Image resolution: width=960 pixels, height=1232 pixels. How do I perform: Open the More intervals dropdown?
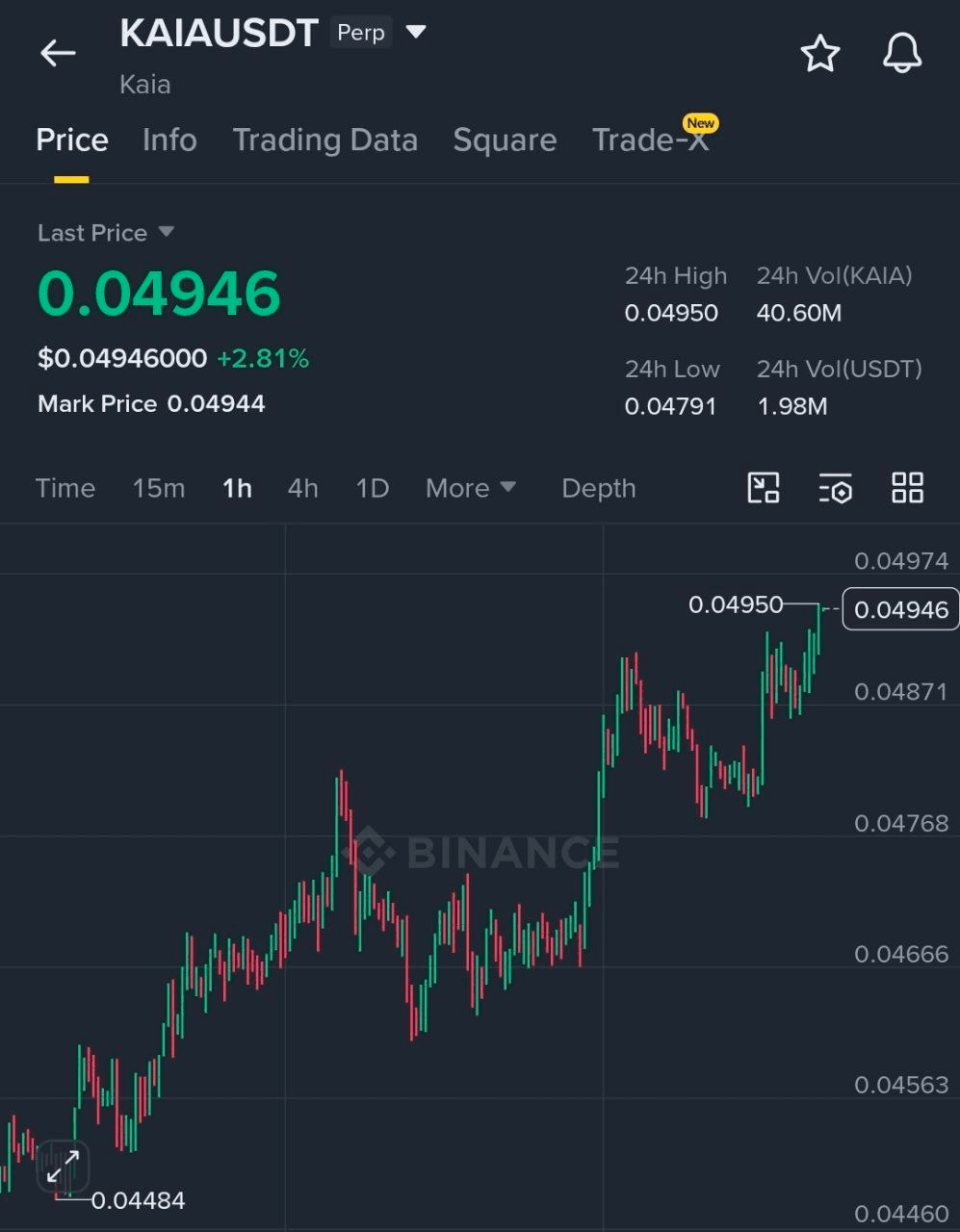(x=471, y=488)
